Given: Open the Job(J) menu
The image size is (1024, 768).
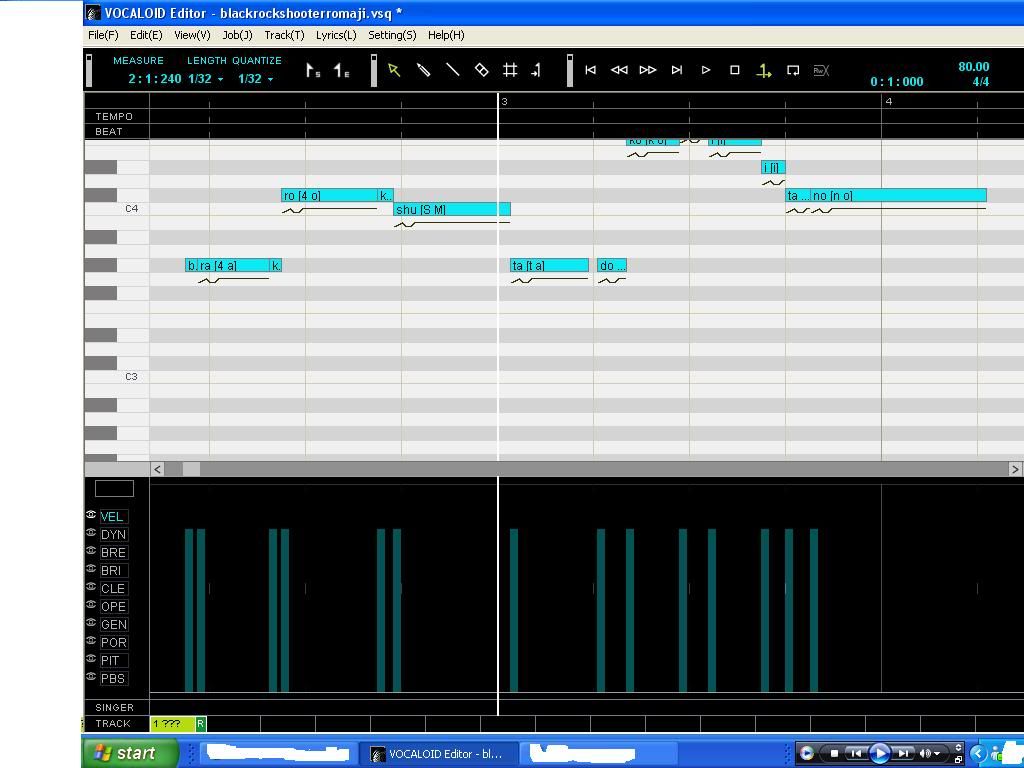Looking at the screenshot, I should 237,35.
